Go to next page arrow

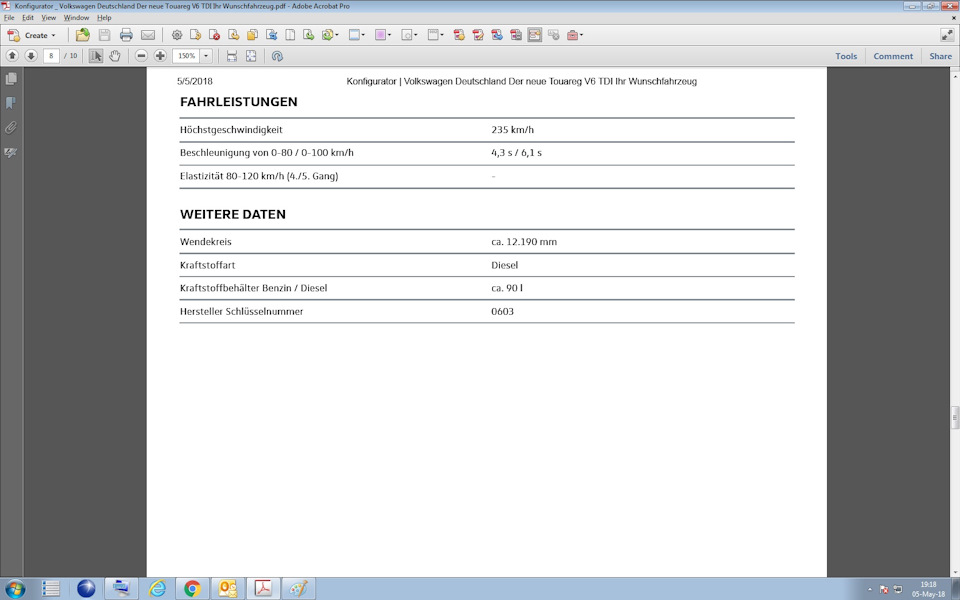click(x=31, y=56)
